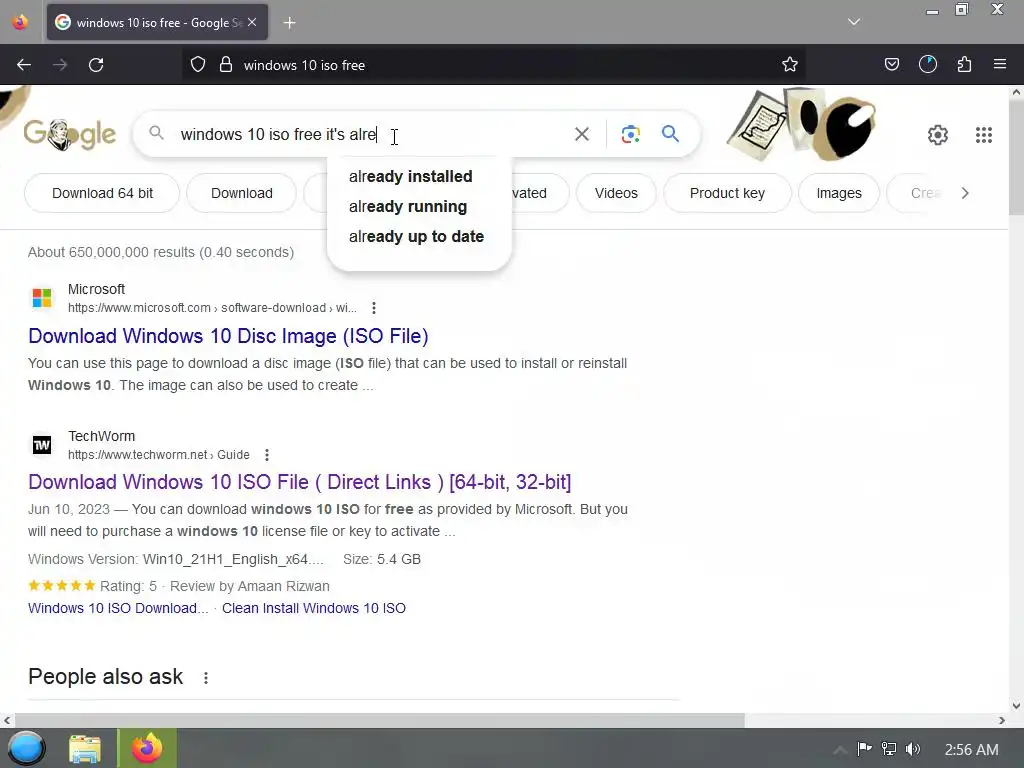The image size is (1024, 768).
Task: Click the vertical page scrollbar
Action: [x=1016, y=157]
